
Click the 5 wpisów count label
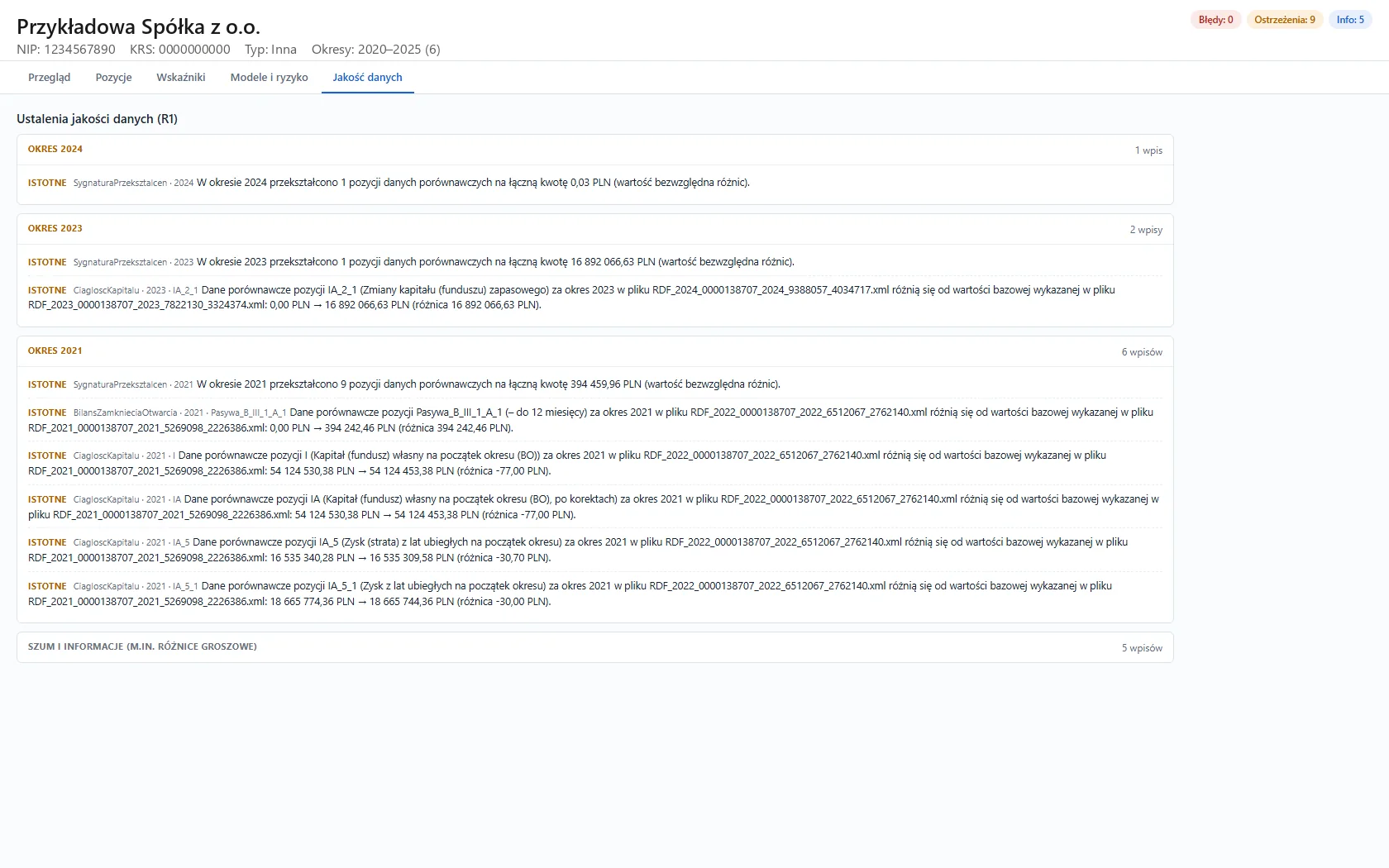click(1142, 648)
